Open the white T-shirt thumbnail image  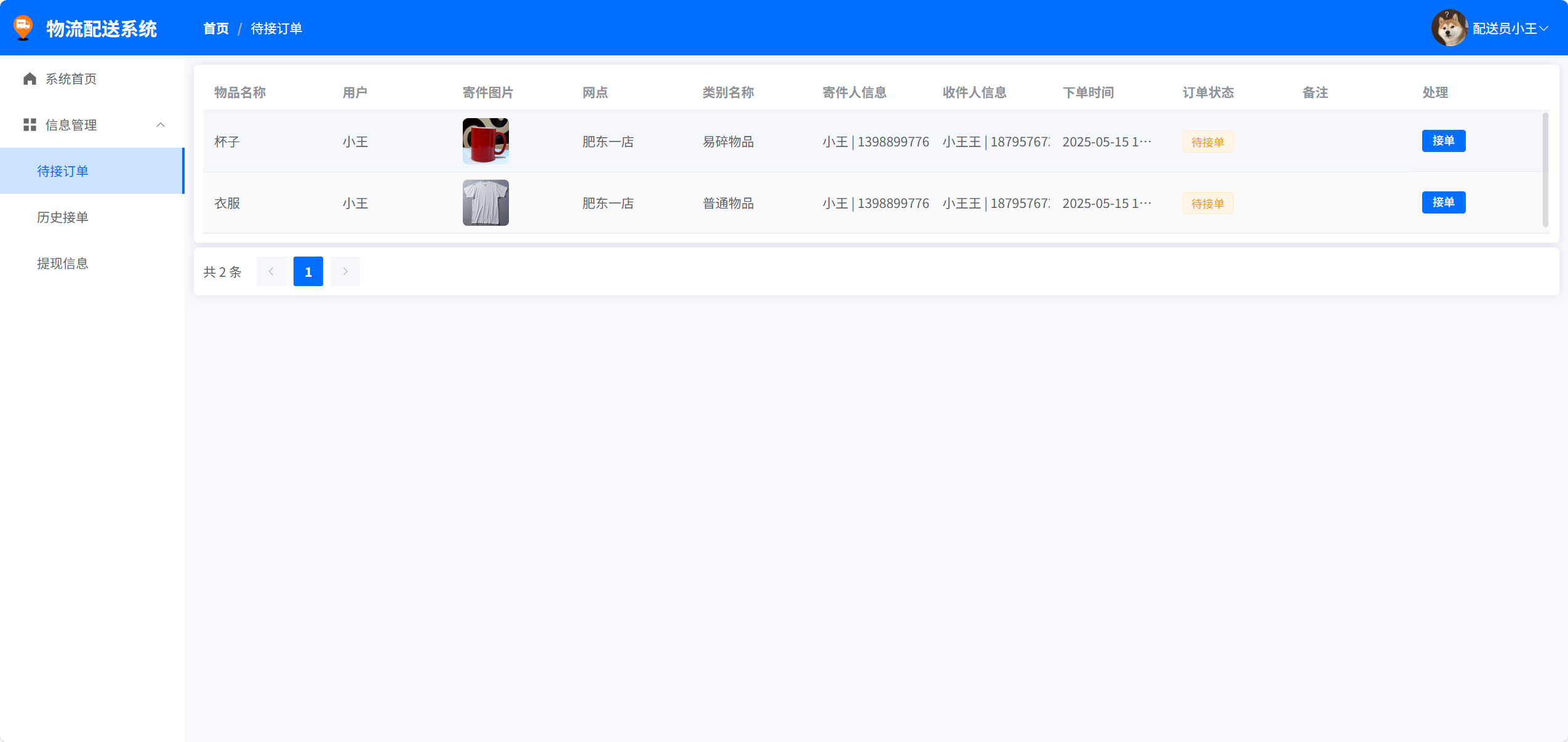[486, 202]
